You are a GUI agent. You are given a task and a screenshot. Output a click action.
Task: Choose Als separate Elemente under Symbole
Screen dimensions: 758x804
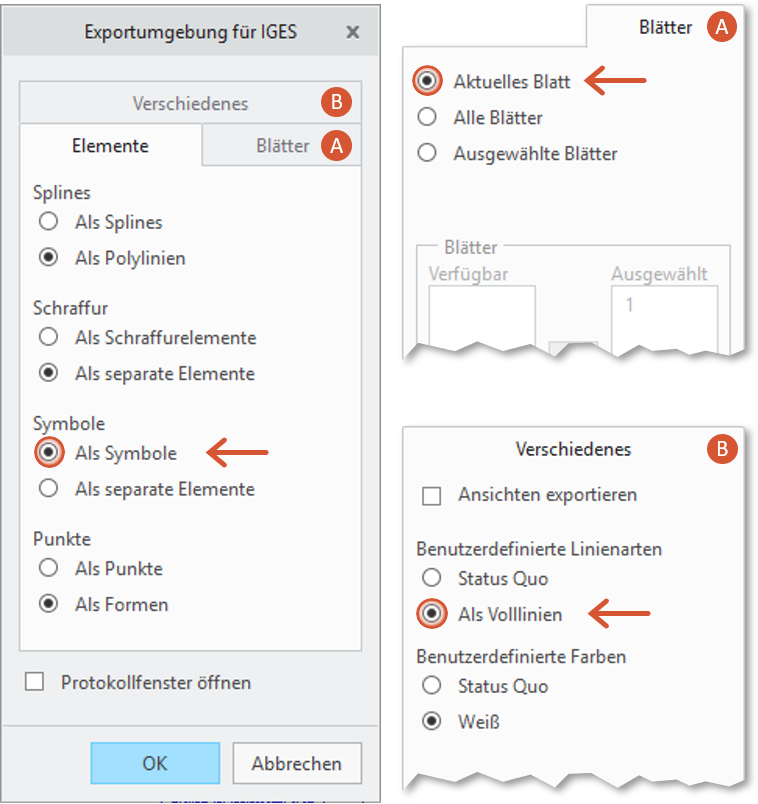(49, 488)
